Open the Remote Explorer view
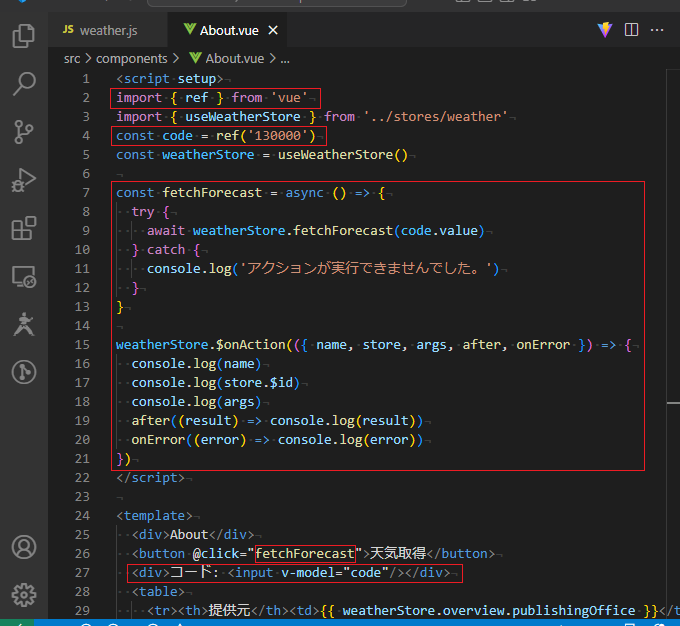Image resolution: width=680 pixels, height=626 pixels. click(23, 277)
